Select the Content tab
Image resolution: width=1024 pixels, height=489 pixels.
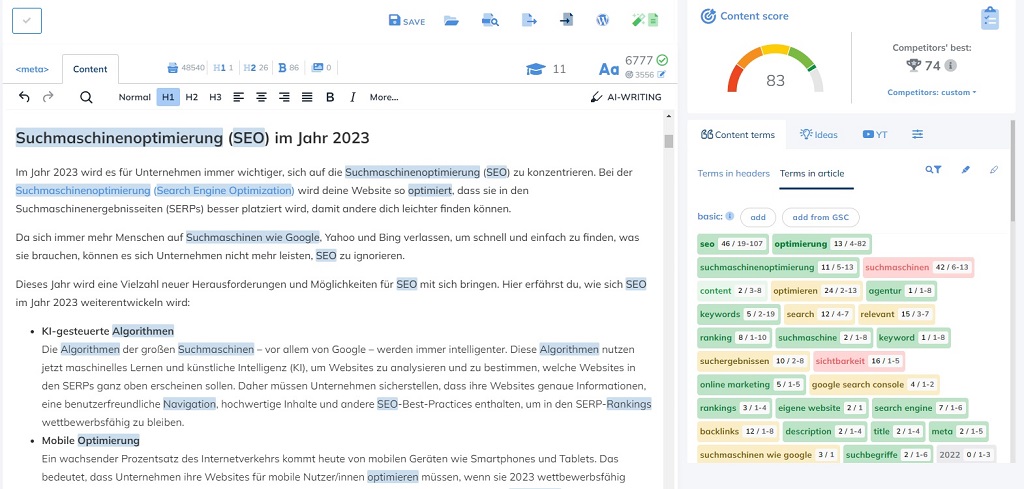90,69
